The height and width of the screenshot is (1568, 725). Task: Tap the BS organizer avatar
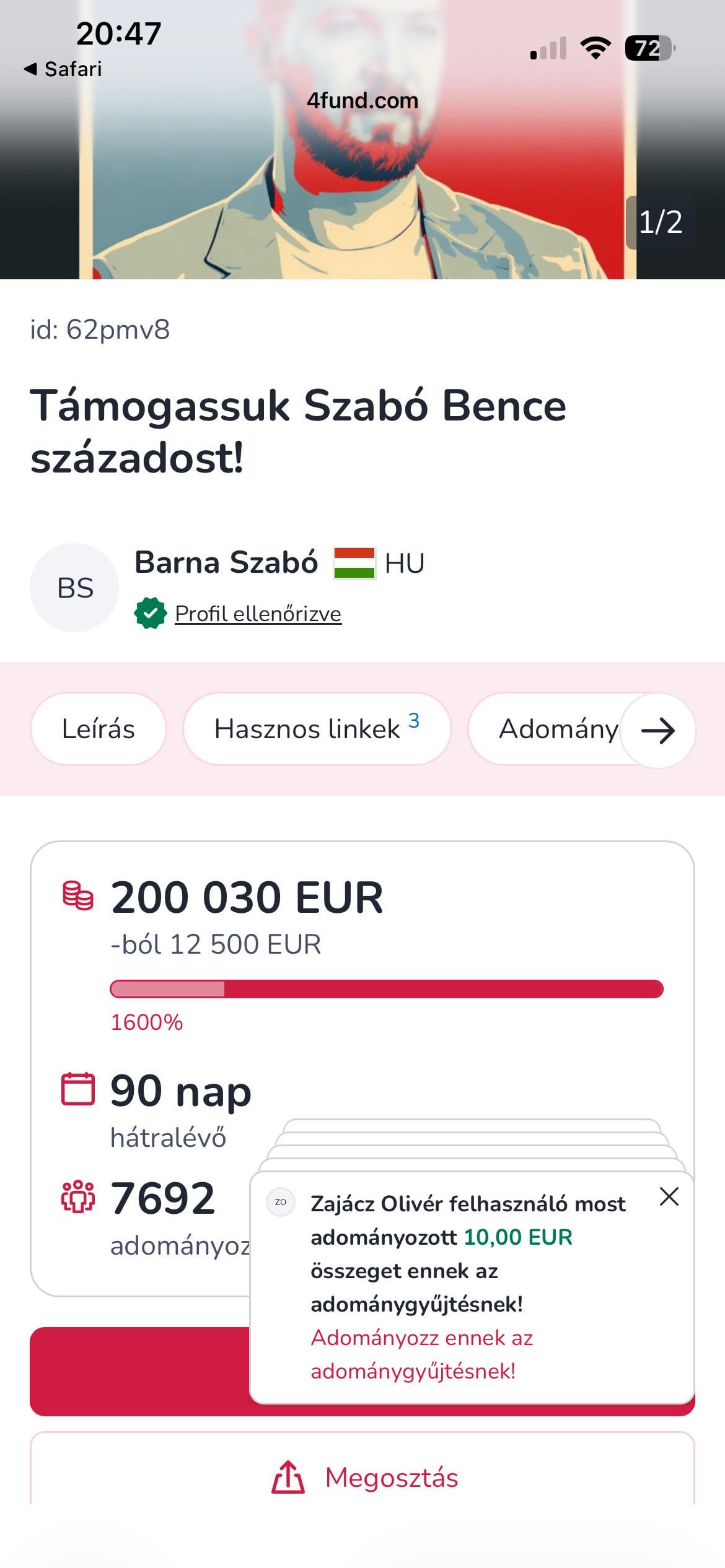[x=74, y=588]
